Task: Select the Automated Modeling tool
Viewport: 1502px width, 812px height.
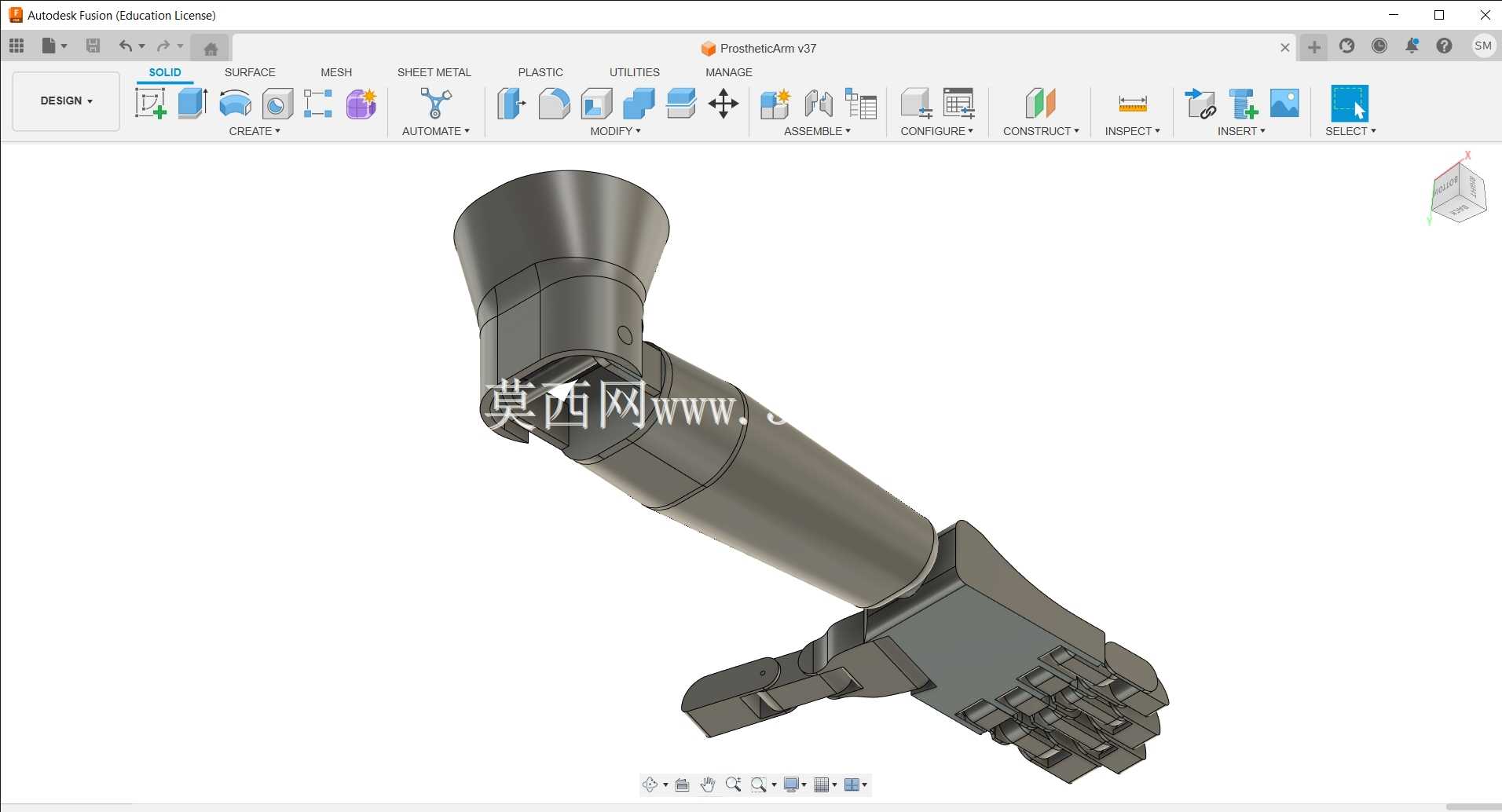Action: 436,103
